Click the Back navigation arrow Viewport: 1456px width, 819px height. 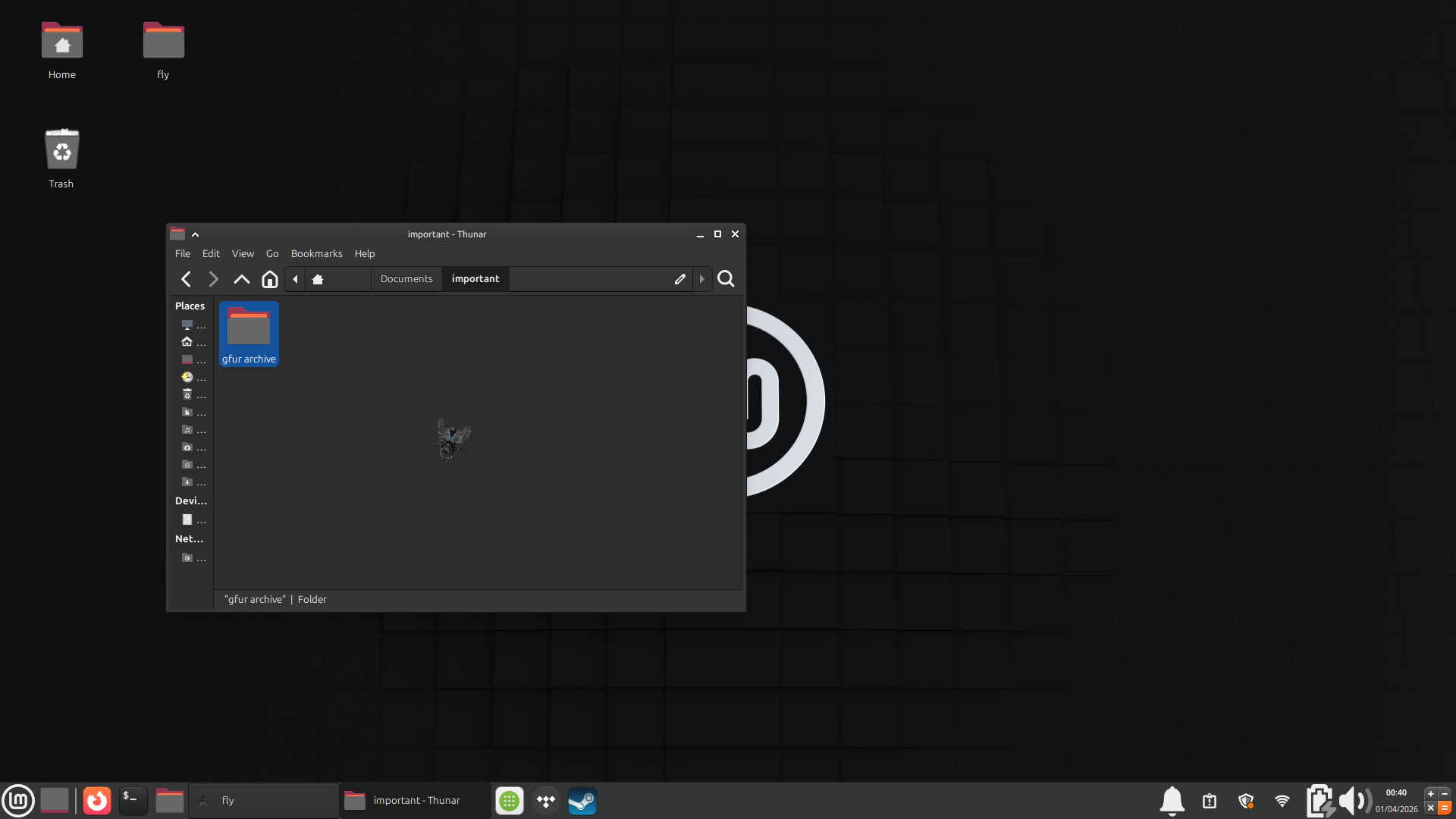point(186,279)
